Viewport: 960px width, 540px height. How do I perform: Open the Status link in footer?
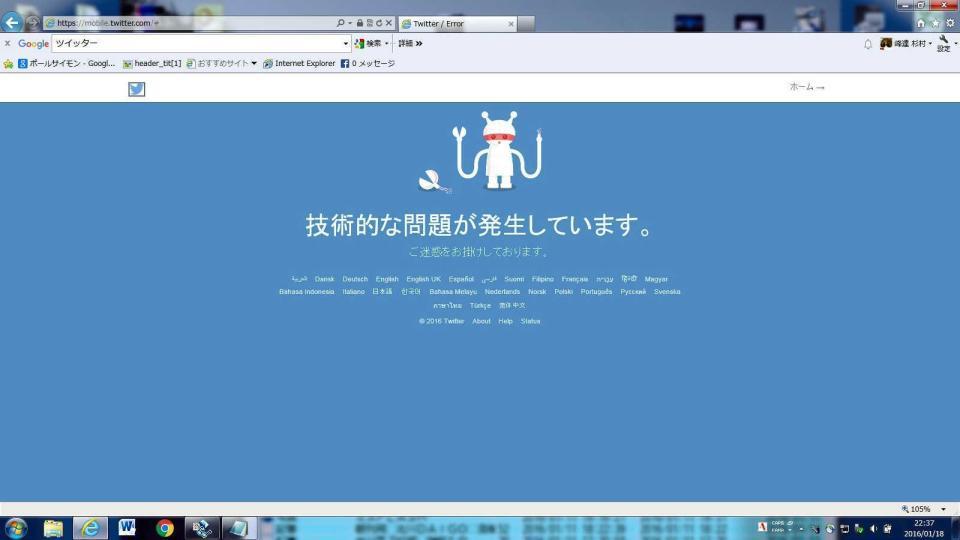pos(530,321)
